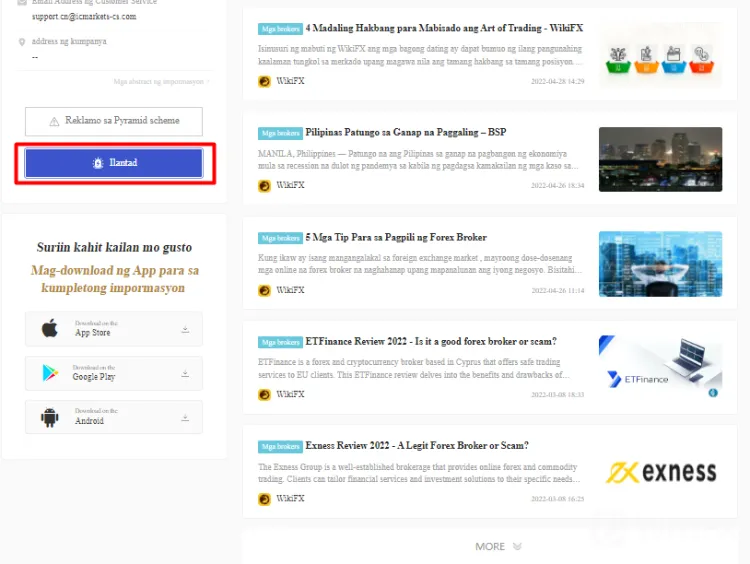This screenshot has height=564, width=750.
Task: Click WikiFX logo icon under Exness Review
Action: tap(265, 499)
